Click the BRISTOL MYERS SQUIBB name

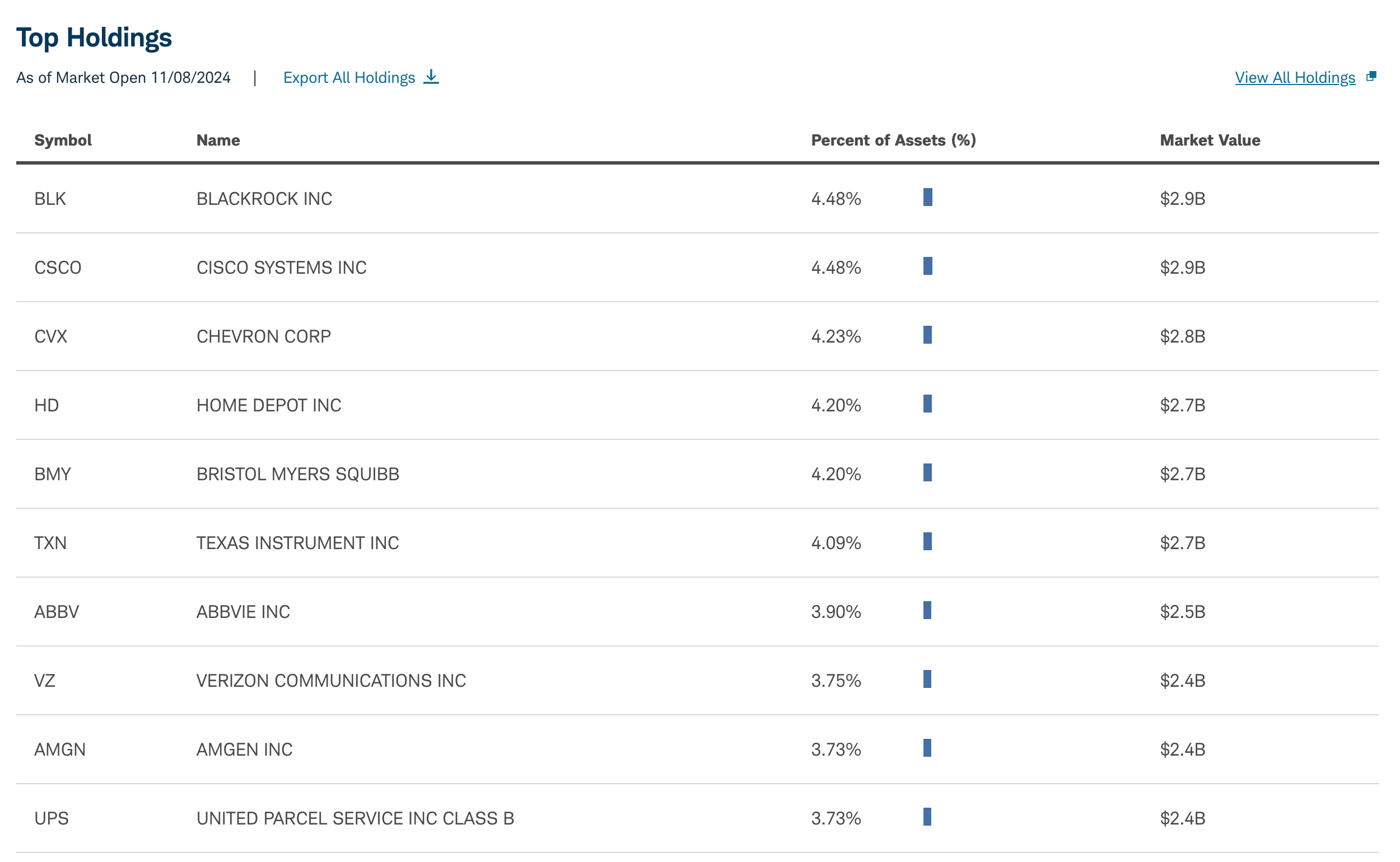click(x=298, y=475)
